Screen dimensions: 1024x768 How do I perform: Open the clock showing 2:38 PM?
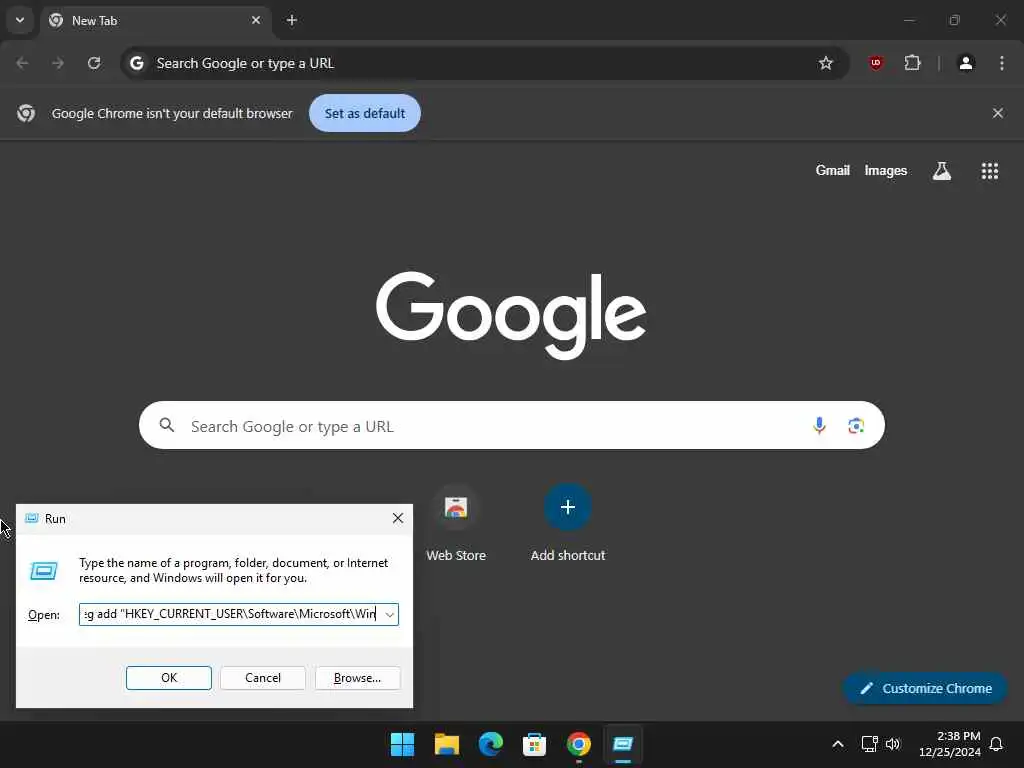pyautogui.click(x=949, y=744)
